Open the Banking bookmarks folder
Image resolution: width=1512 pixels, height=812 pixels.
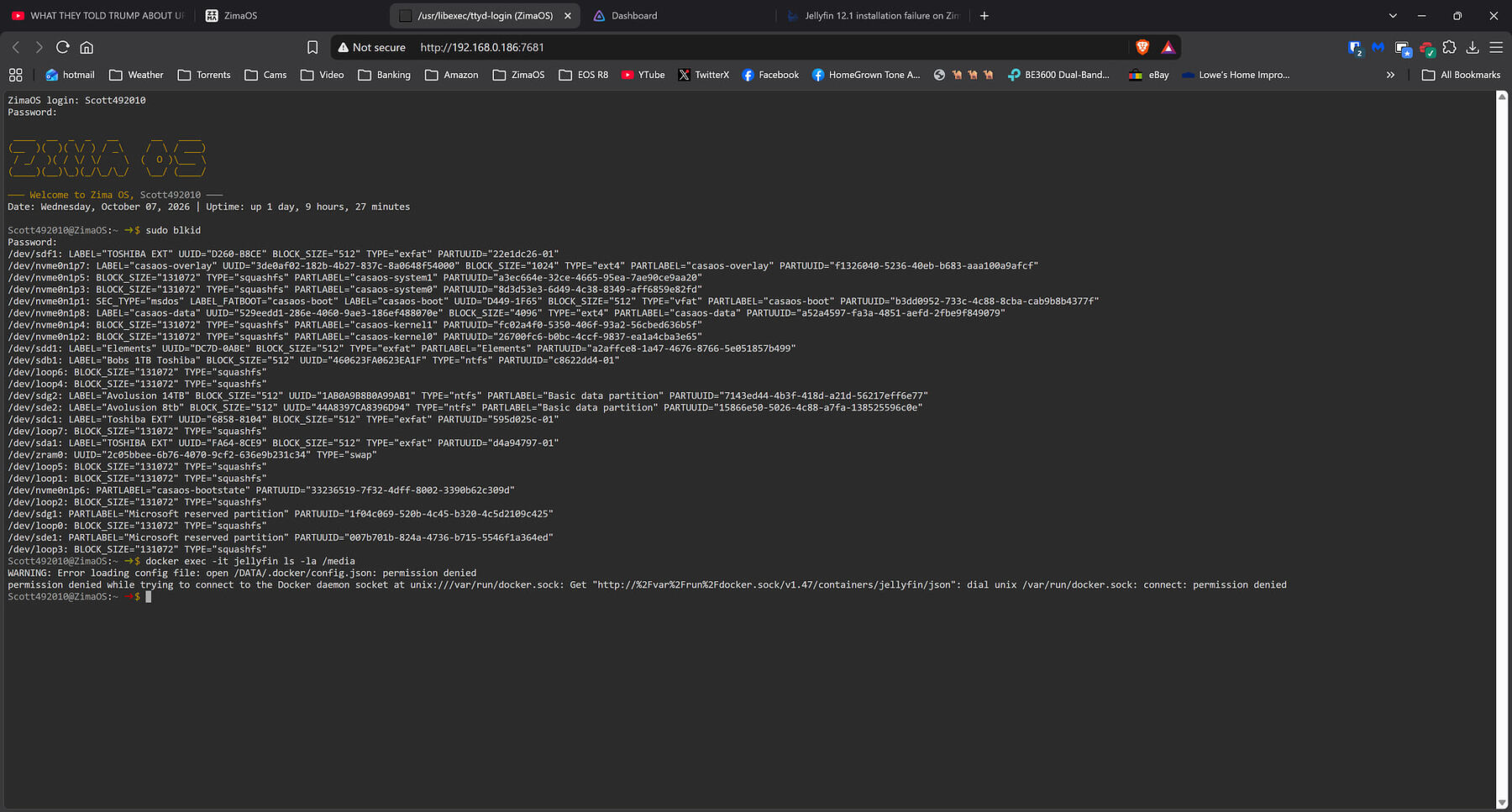coord(384,75)
